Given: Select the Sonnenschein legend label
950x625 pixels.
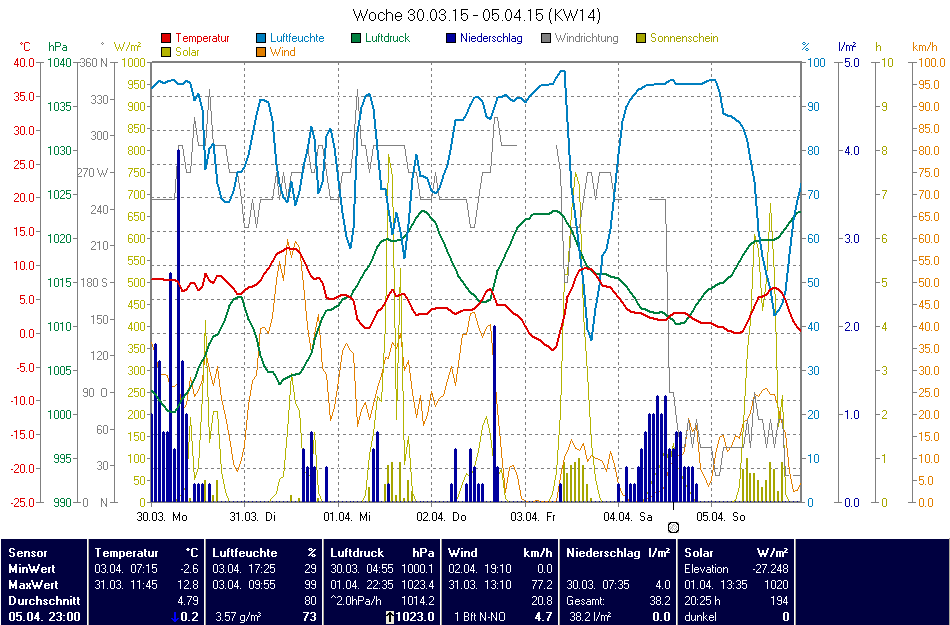Looking at the screenshot, I should 685,38.
